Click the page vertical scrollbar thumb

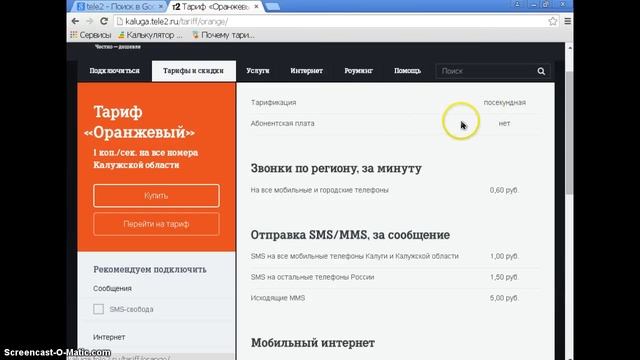coord(569,133)
